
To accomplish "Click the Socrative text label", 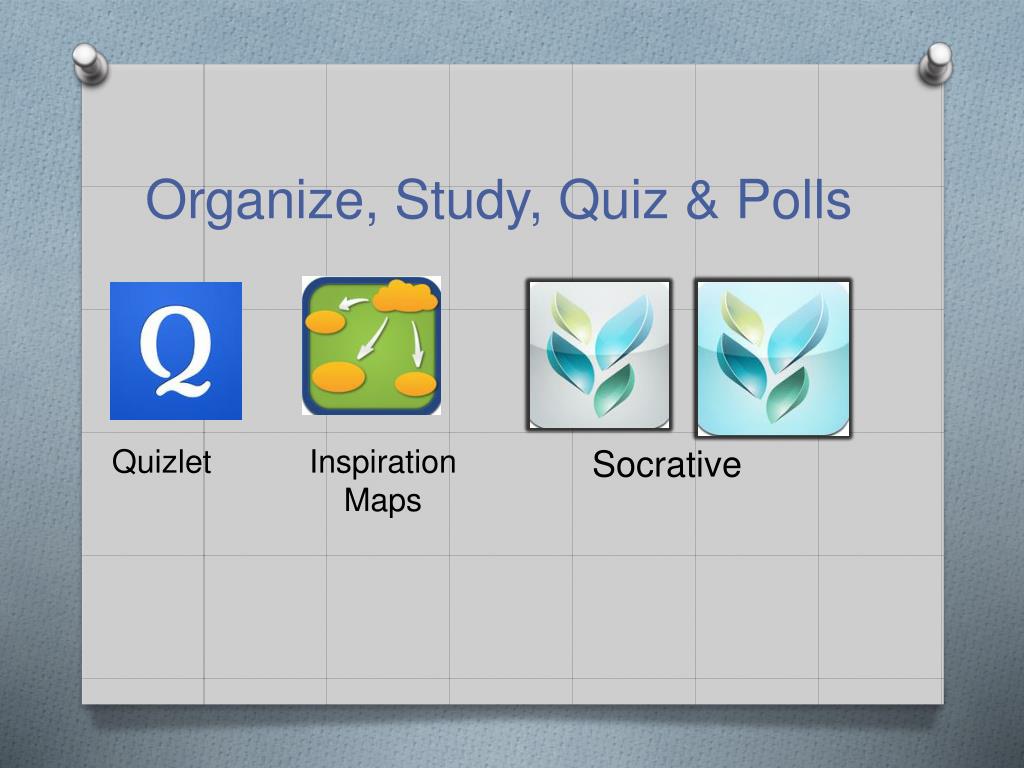I will (667, 464).
